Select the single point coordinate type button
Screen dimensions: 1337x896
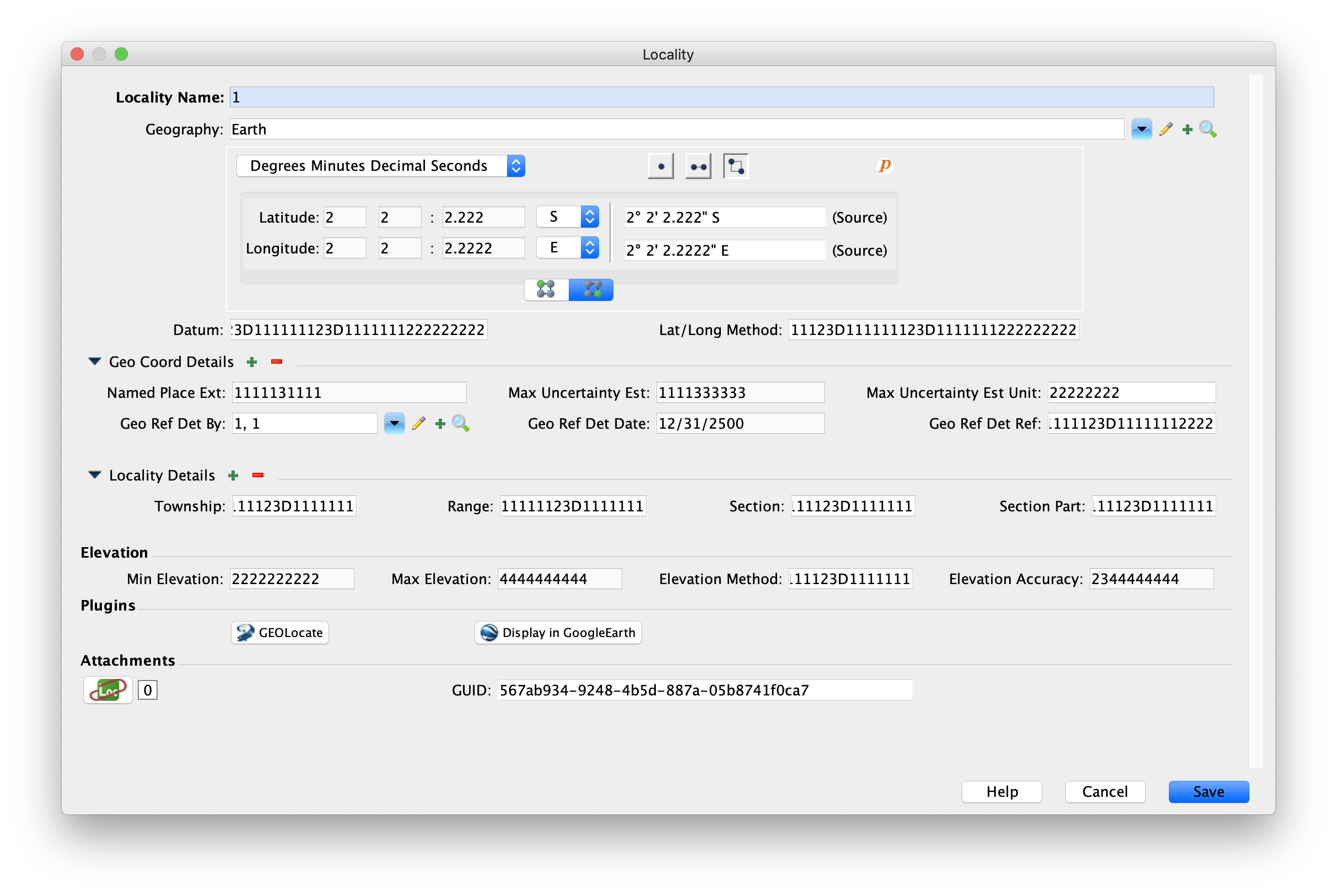(660, 166)
